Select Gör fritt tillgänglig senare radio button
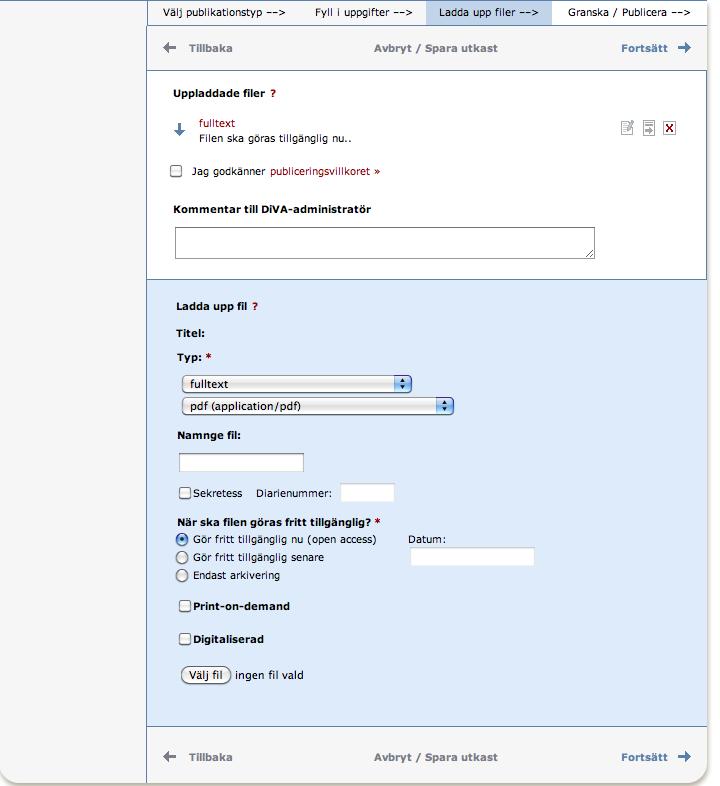This screenshot has height=786, width=720. click(182, 557)
